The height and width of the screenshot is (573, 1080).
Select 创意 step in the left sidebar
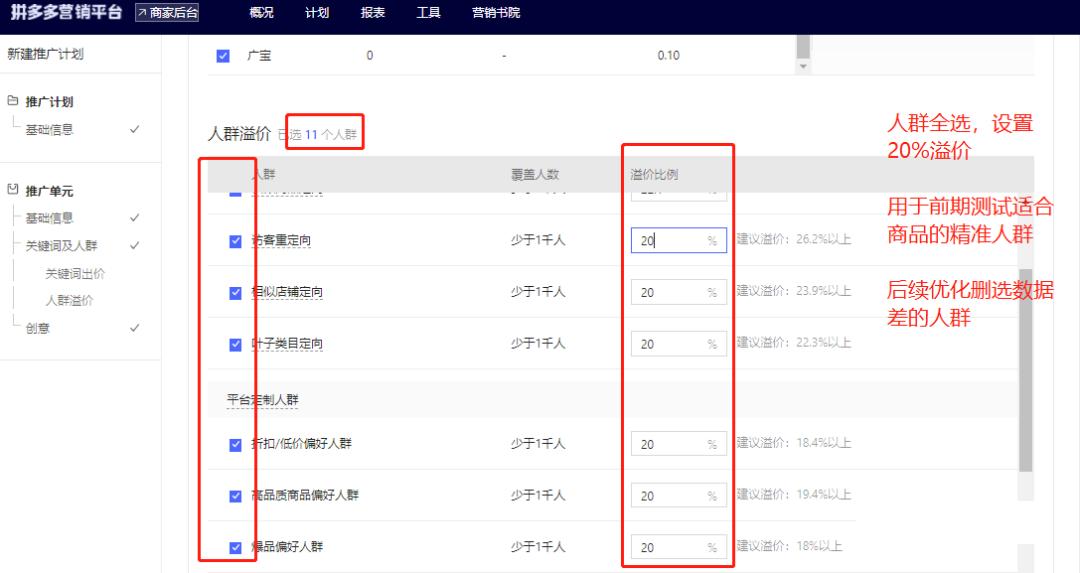pos(37,328)
